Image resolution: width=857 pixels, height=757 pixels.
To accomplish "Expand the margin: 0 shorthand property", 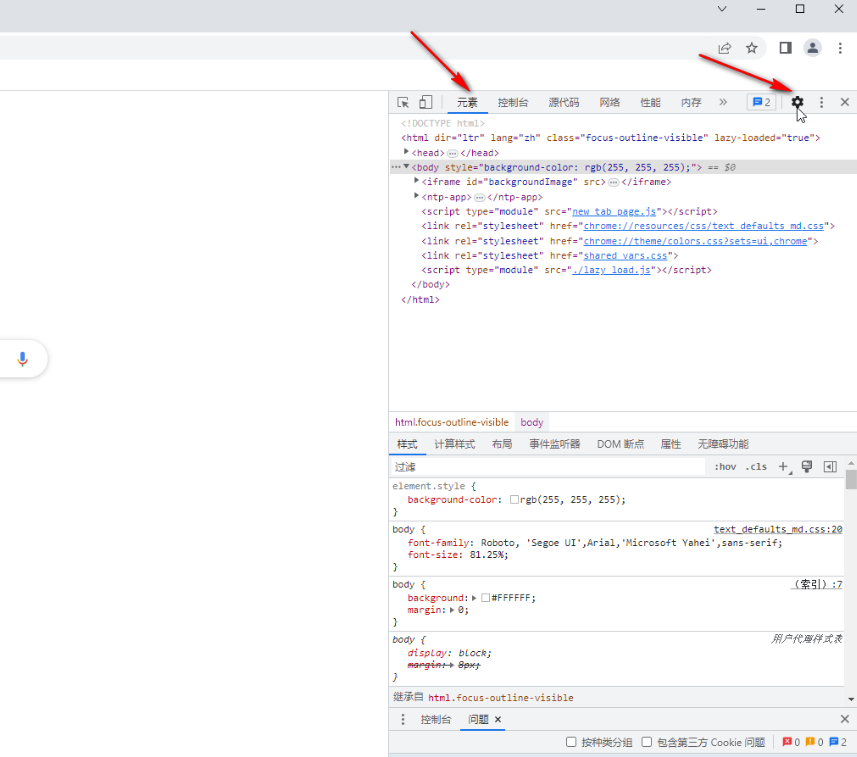I will [452, 610].
